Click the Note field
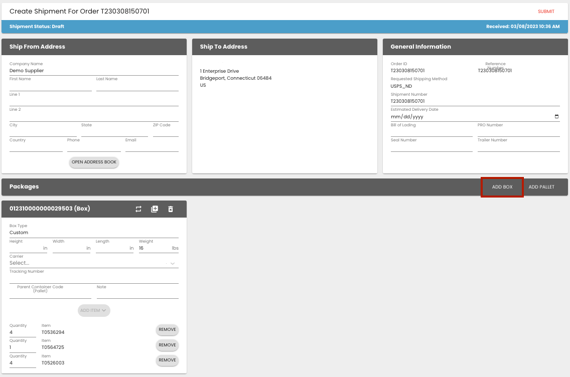The image size is (570, 377). point(137,294)
